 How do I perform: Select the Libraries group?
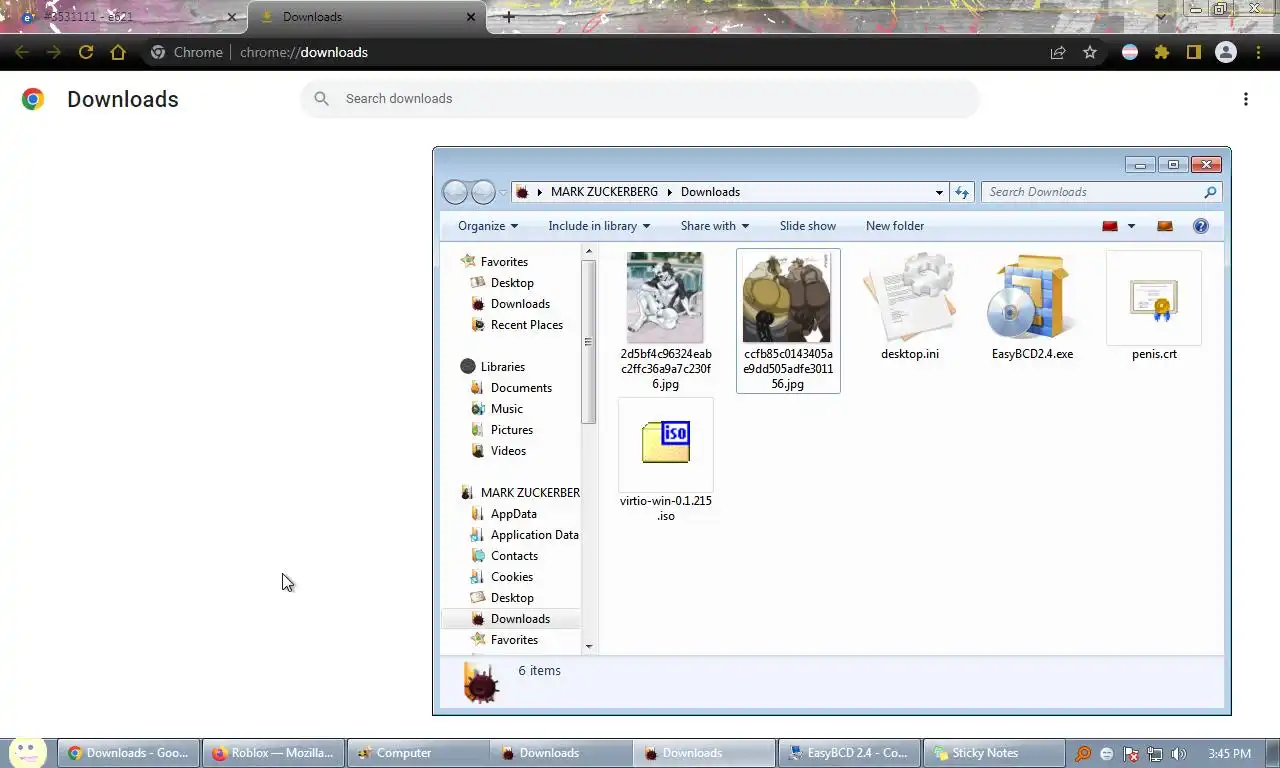point(502,367)
